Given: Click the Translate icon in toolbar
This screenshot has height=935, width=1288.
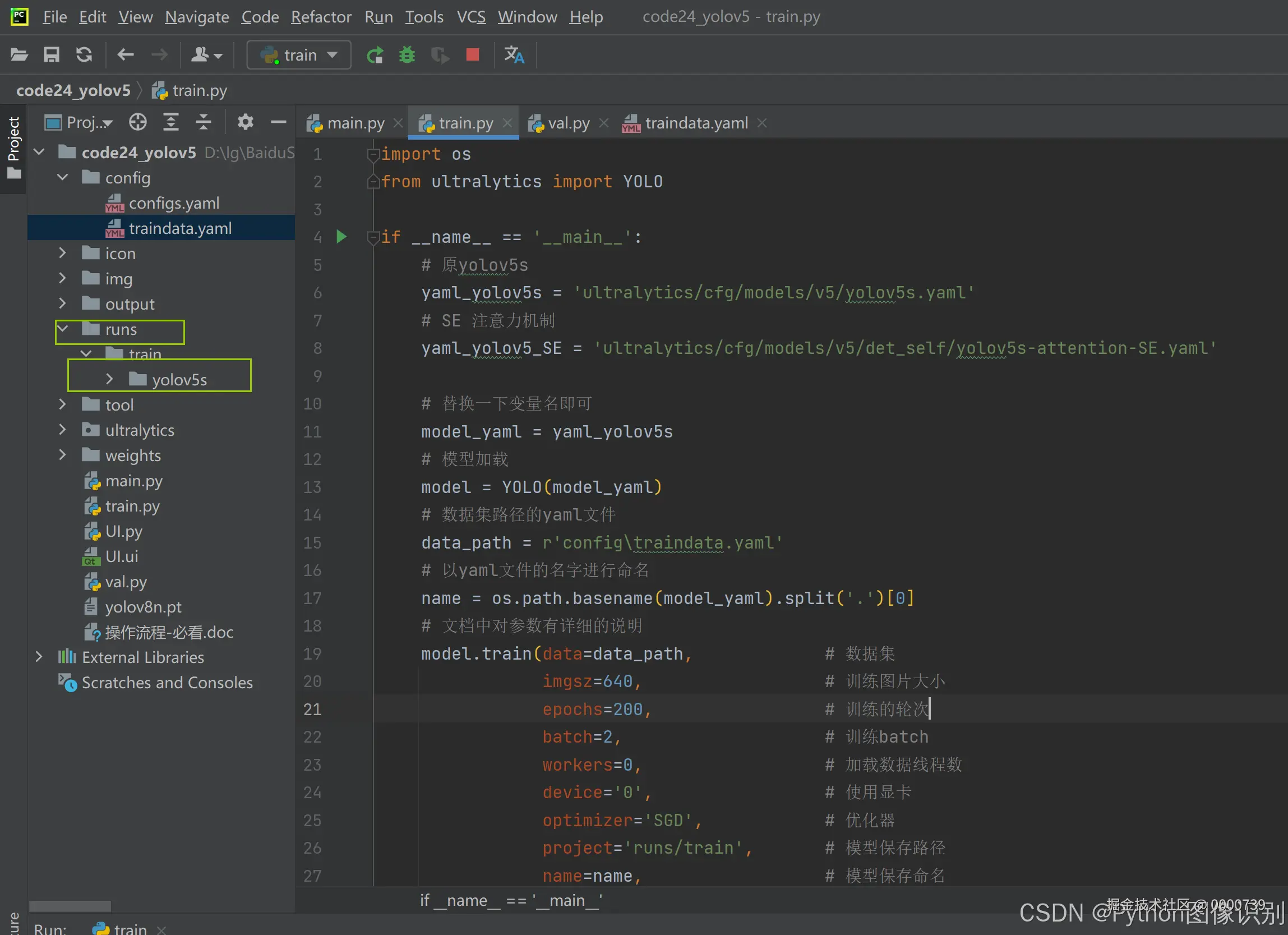Looking at the screenshot, I should (514, 55).
